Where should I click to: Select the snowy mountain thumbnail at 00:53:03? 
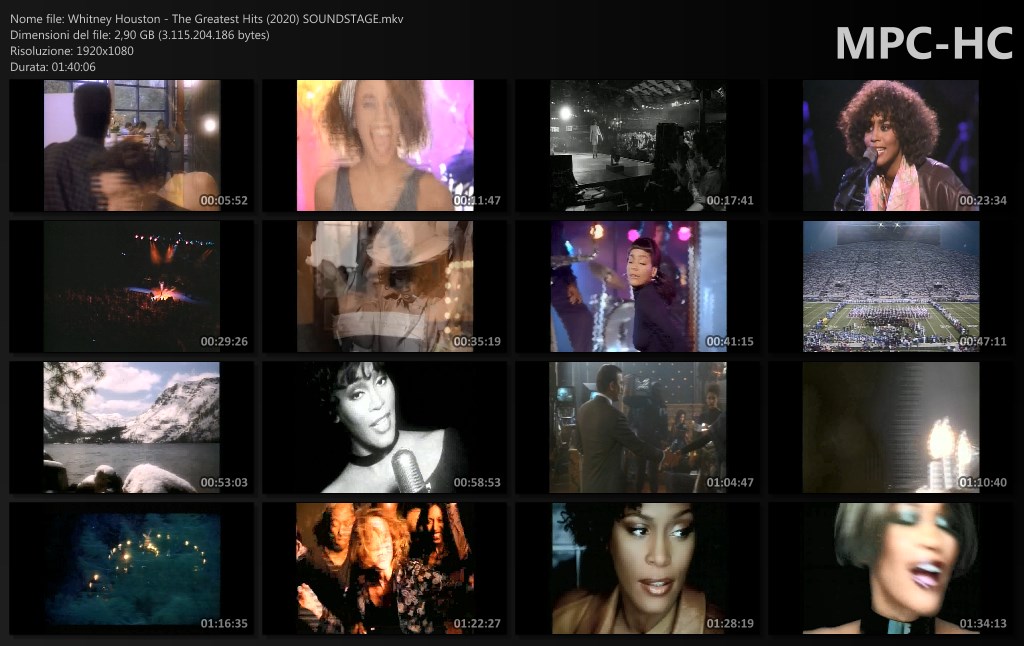point(131,427)
